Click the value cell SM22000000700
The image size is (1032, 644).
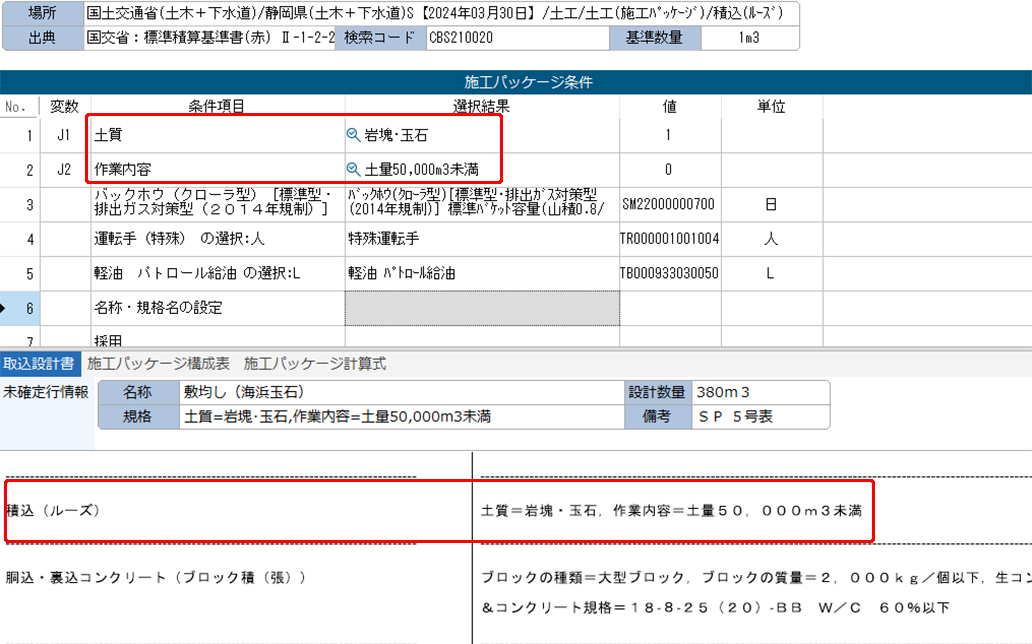pyautogui.click(x=669, y=204)
